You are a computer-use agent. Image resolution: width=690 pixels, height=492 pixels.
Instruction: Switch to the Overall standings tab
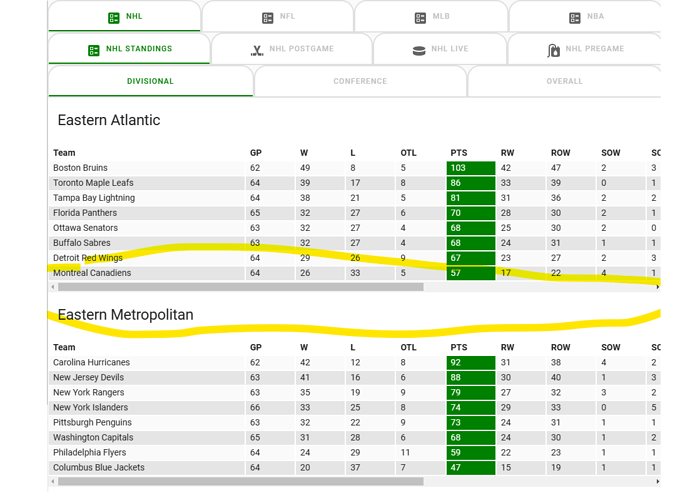coord(564,81)
